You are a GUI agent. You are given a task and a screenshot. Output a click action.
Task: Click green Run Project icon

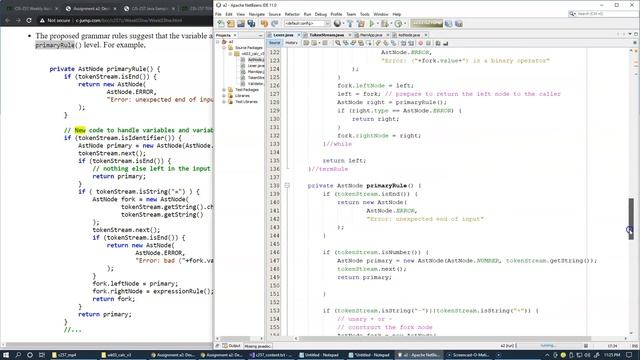coord(372,24)
